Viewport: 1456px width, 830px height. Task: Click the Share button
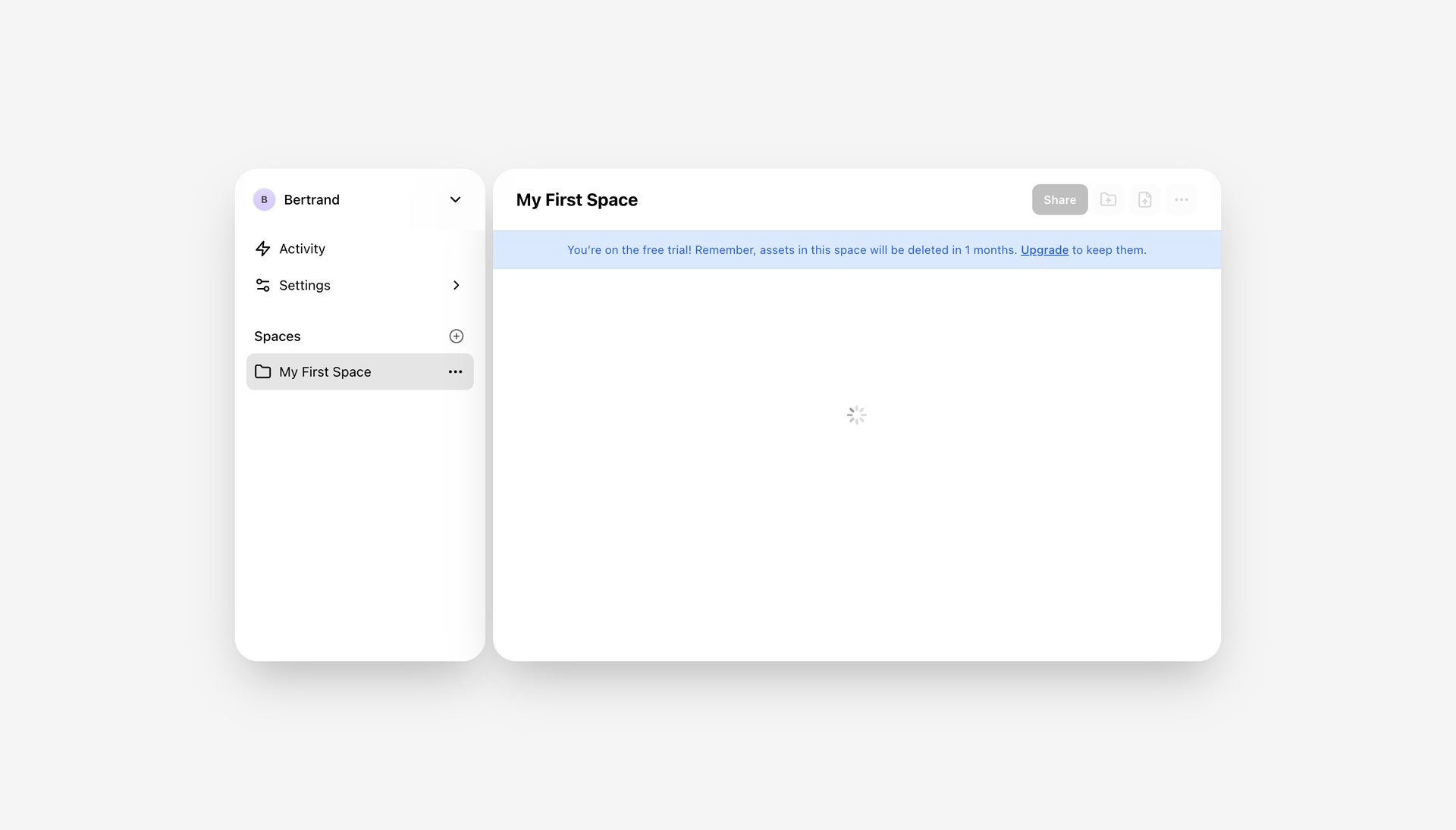point(1059,199)
